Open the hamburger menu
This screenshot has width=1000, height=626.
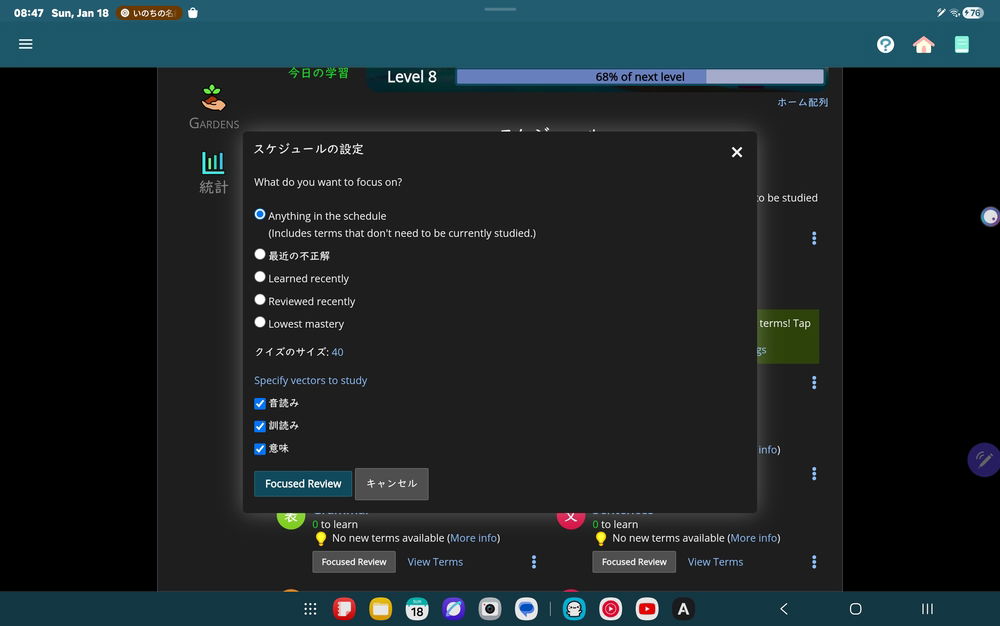click(x=26, y=44)
